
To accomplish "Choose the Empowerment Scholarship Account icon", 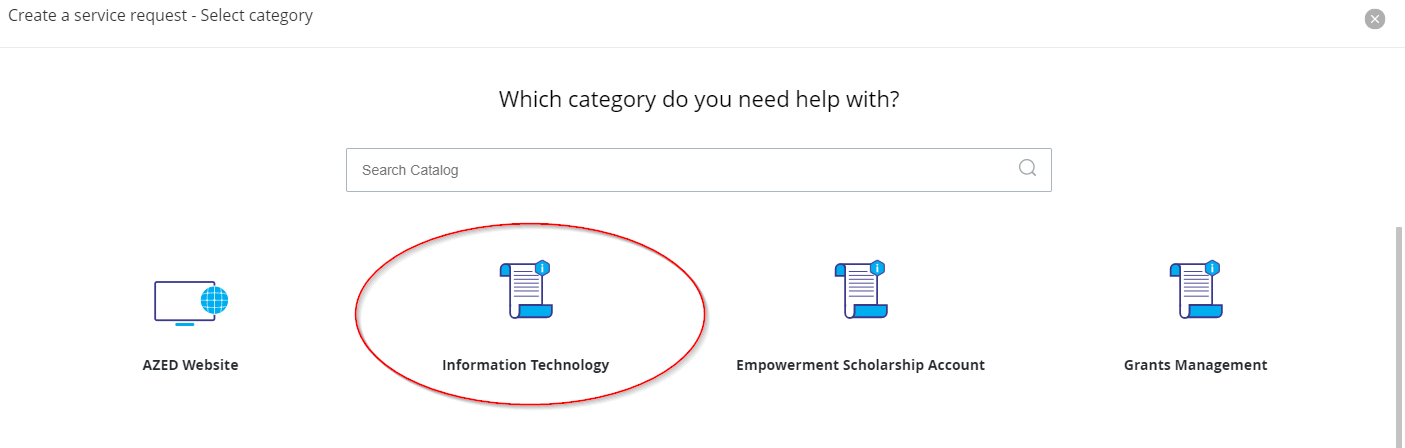I will point(861,289).
